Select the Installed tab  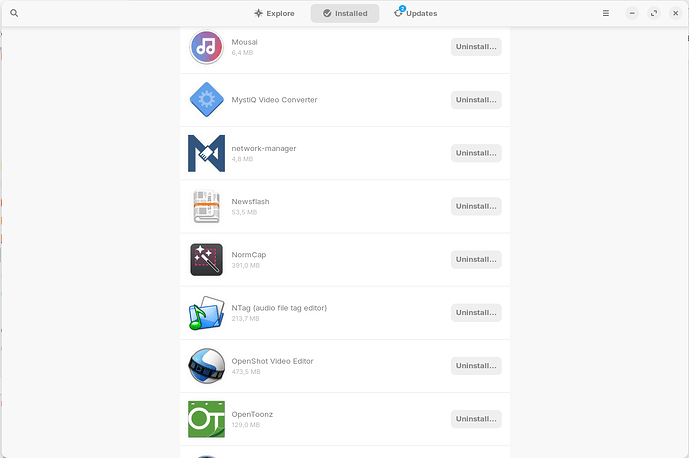[x=345, y=13]
